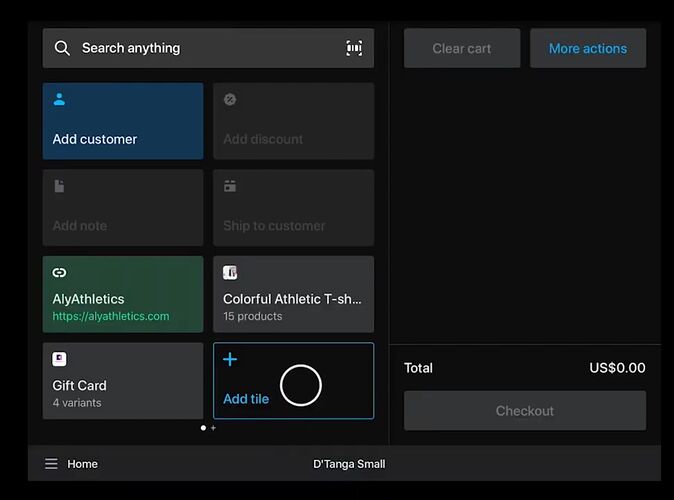
Task: Add a new tile page with small plus
Action: pyautogui.click(x=213, y=428)
